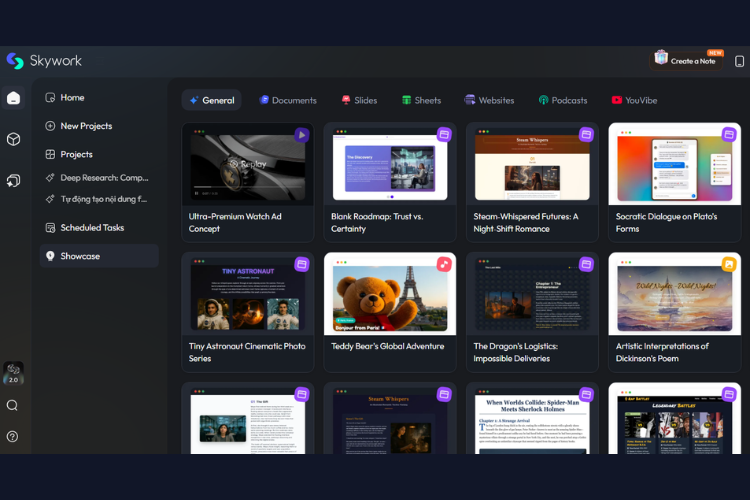Image resolution: width=750 pixels, height=500 pixels.
Task: Click the New Projects plus icon
Action: click(x=50, y=126)
